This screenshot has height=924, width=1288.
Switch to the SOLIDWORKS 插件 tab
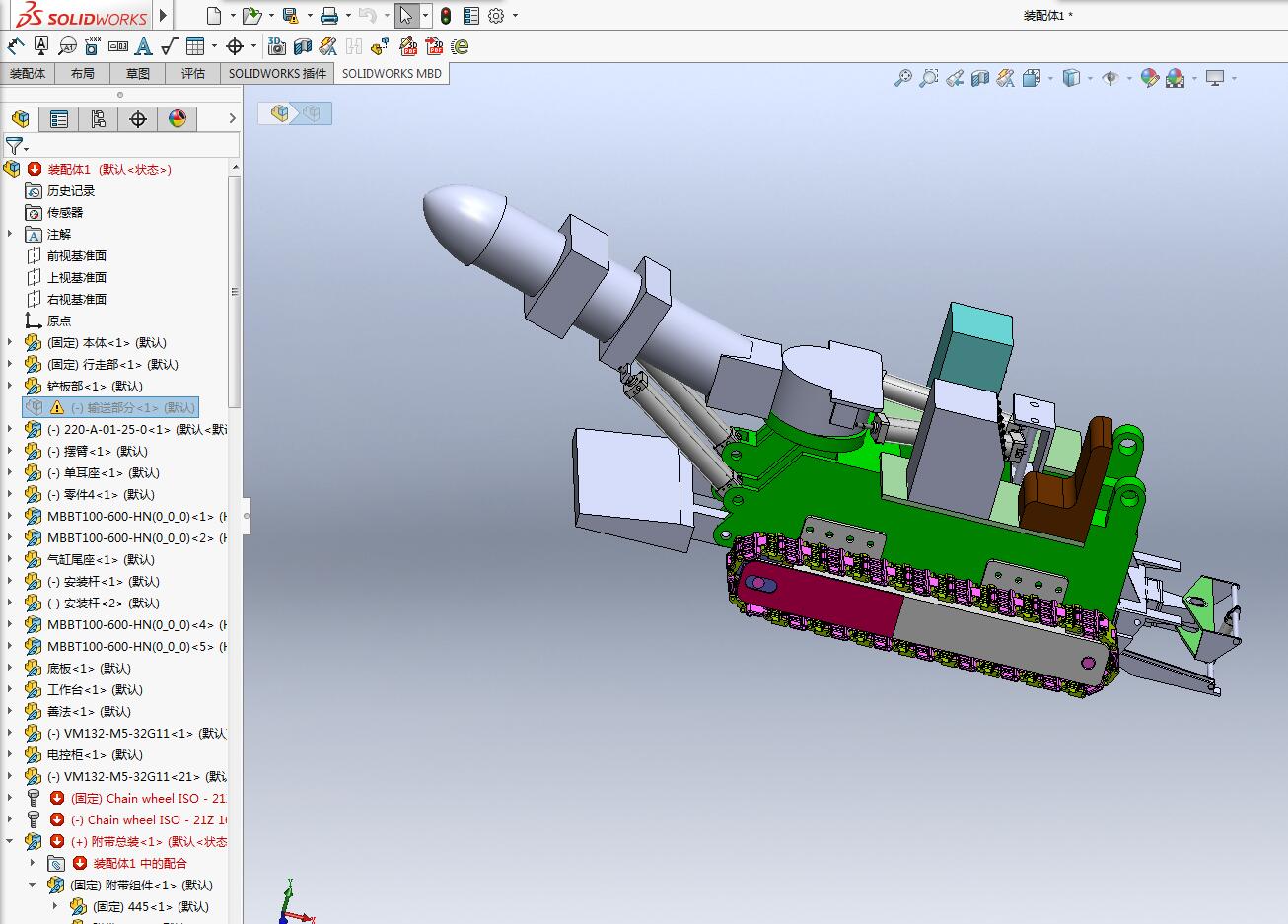point(277,73)
